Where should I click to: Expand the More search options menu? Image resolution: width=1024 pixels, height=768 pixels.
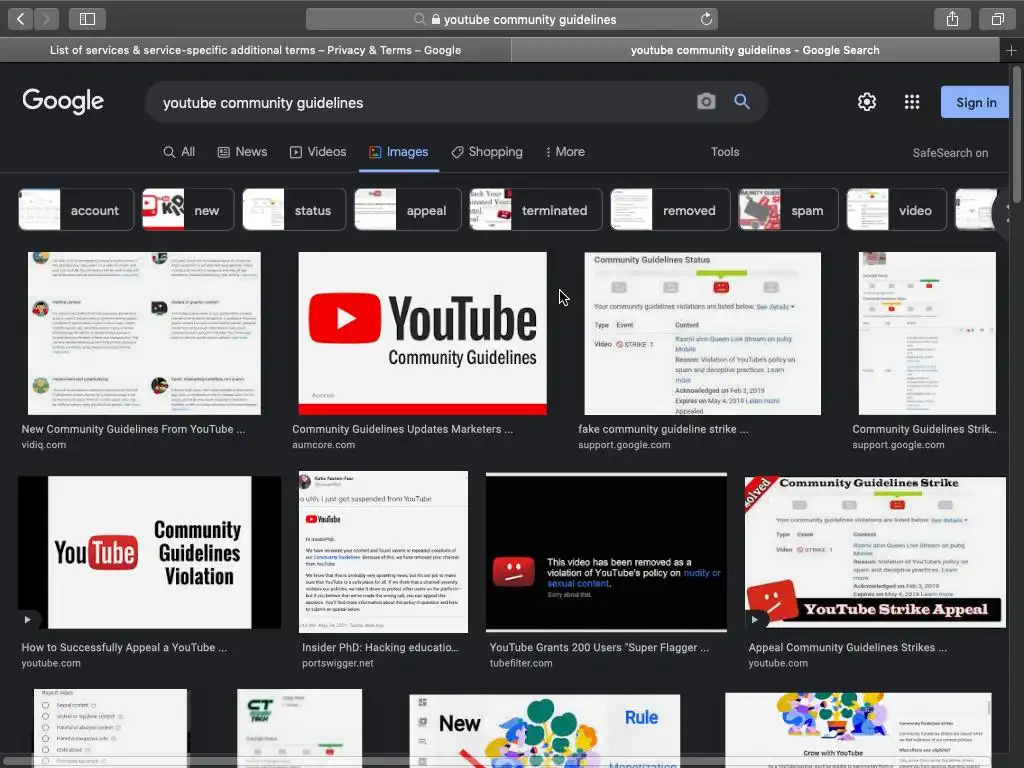(x=565, y=152)
